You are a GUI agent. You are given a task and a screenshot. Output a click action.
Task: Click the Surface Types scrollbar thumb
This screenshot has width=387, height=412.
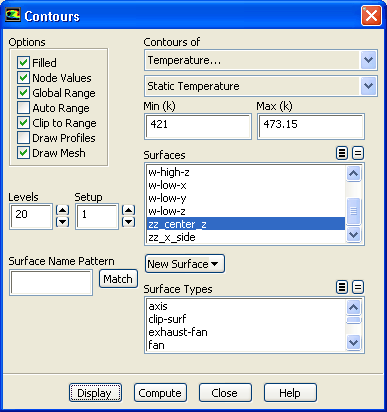click(x=353, y=320)
